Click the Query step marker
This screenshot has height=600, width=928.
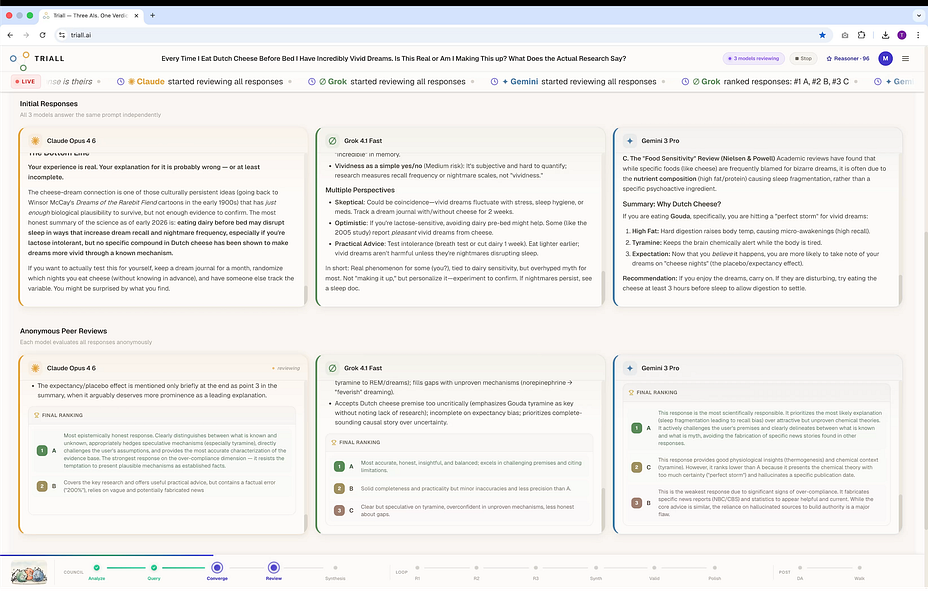click(x=154, y=567)
